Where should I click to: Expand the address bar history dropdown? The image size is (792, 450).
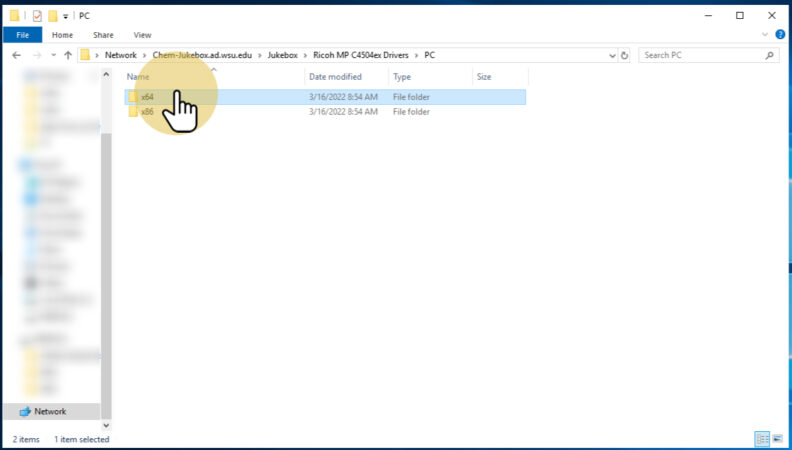(611, 55)
